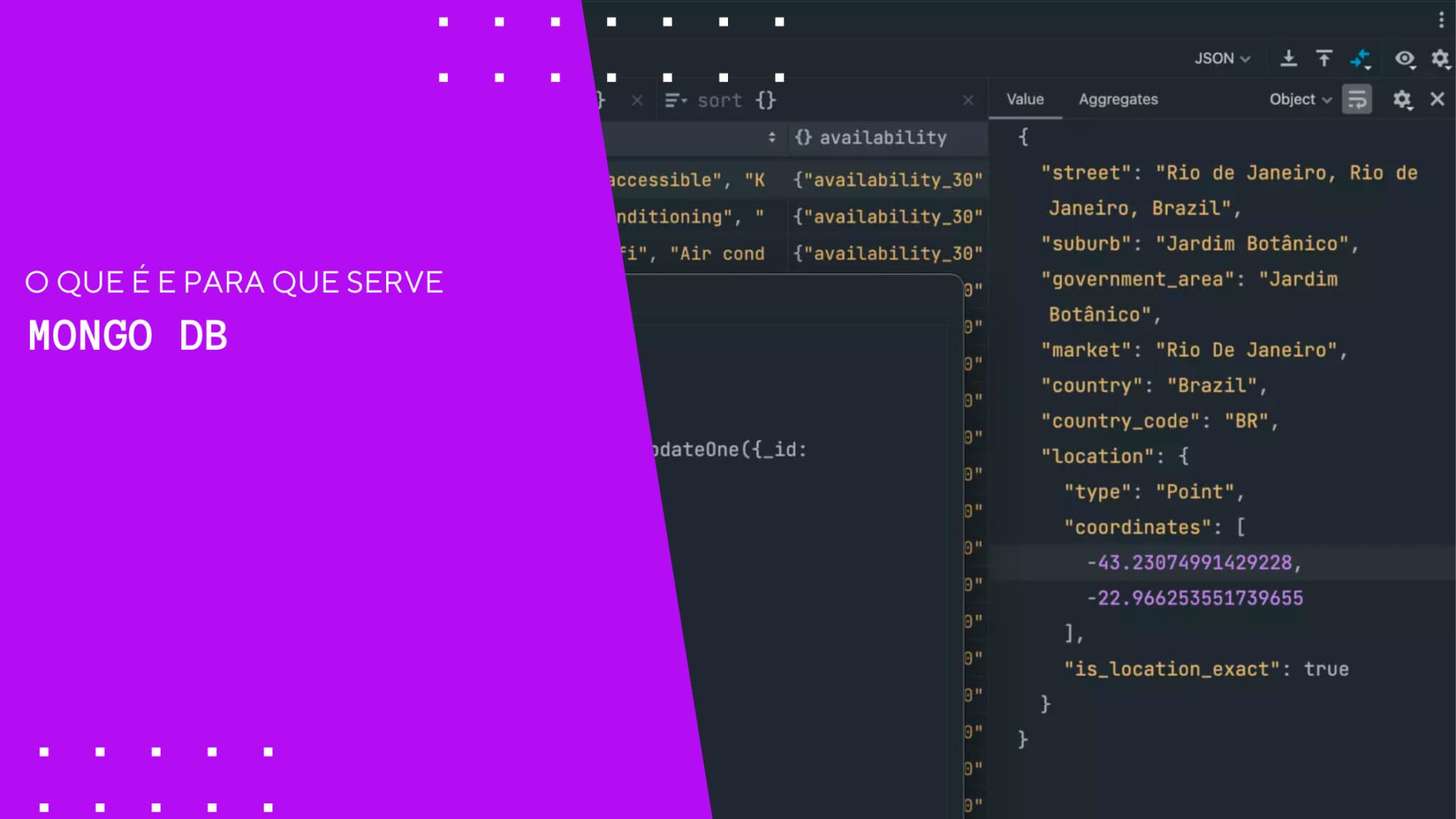Click the "location" key in JSON

click(x=1097, y=456)
